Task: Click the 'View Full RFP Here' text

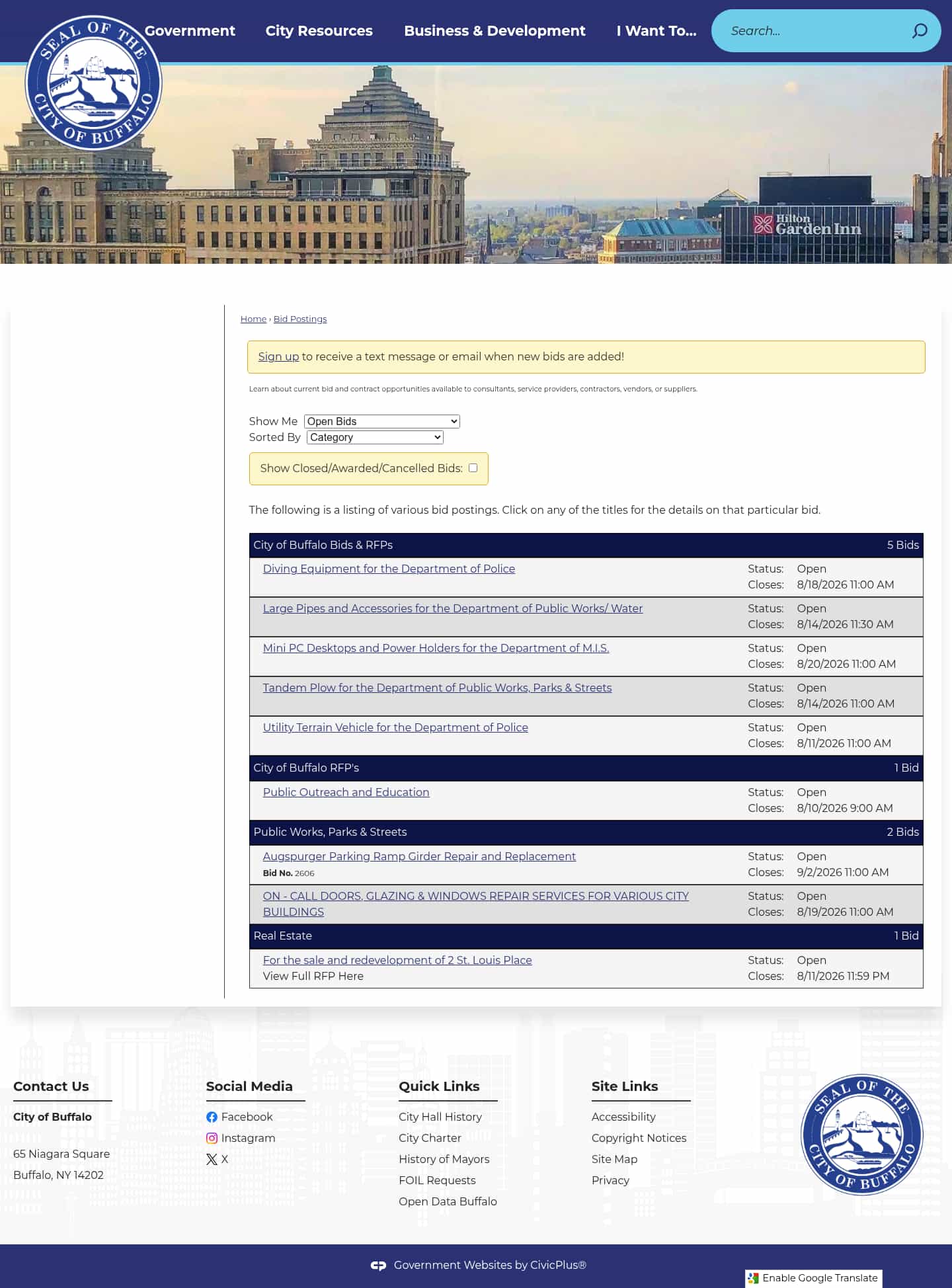Action: 313,976
